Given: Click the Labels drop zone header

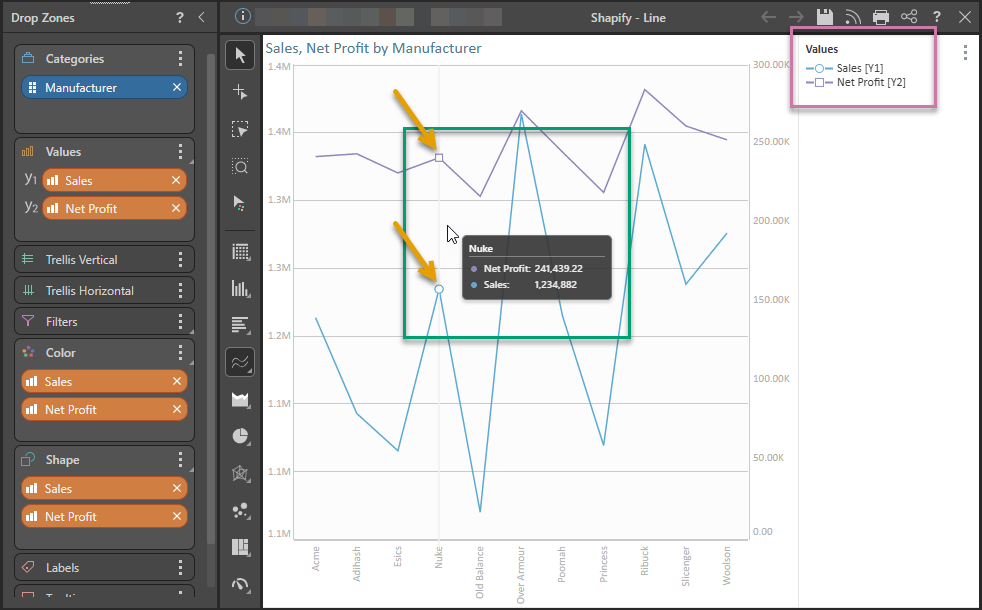Looking at the screenshot, I should click(104, 567).
